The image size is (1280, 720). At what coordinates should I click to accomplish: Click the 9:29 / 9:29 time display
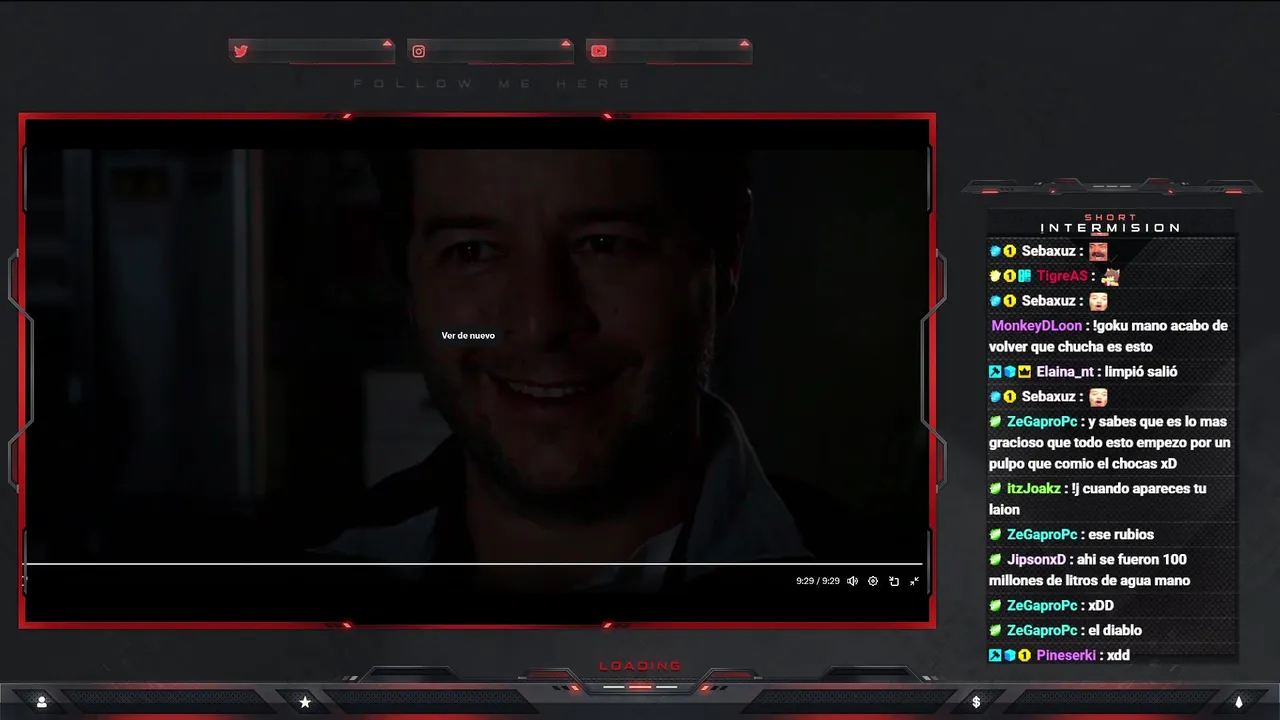(x=818, y=581)
